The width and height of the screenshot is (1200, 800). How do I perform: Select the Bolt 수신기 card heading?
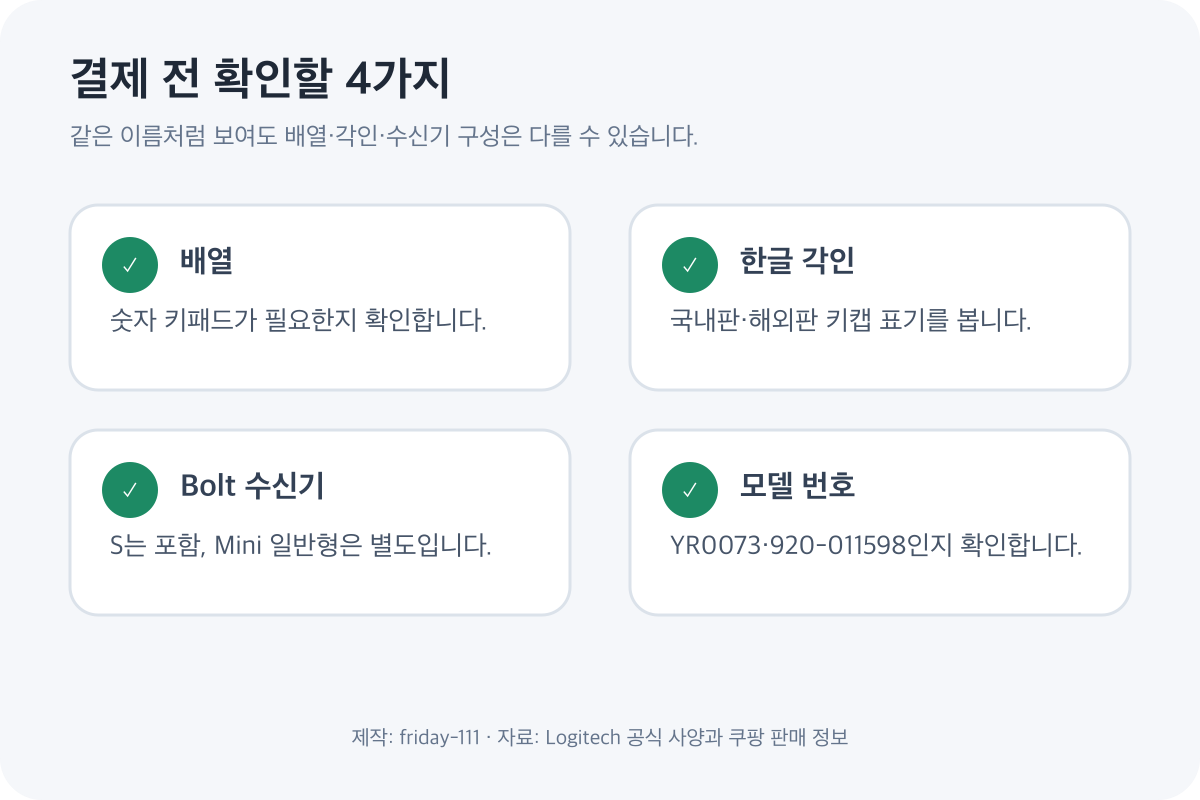[252, 486]
